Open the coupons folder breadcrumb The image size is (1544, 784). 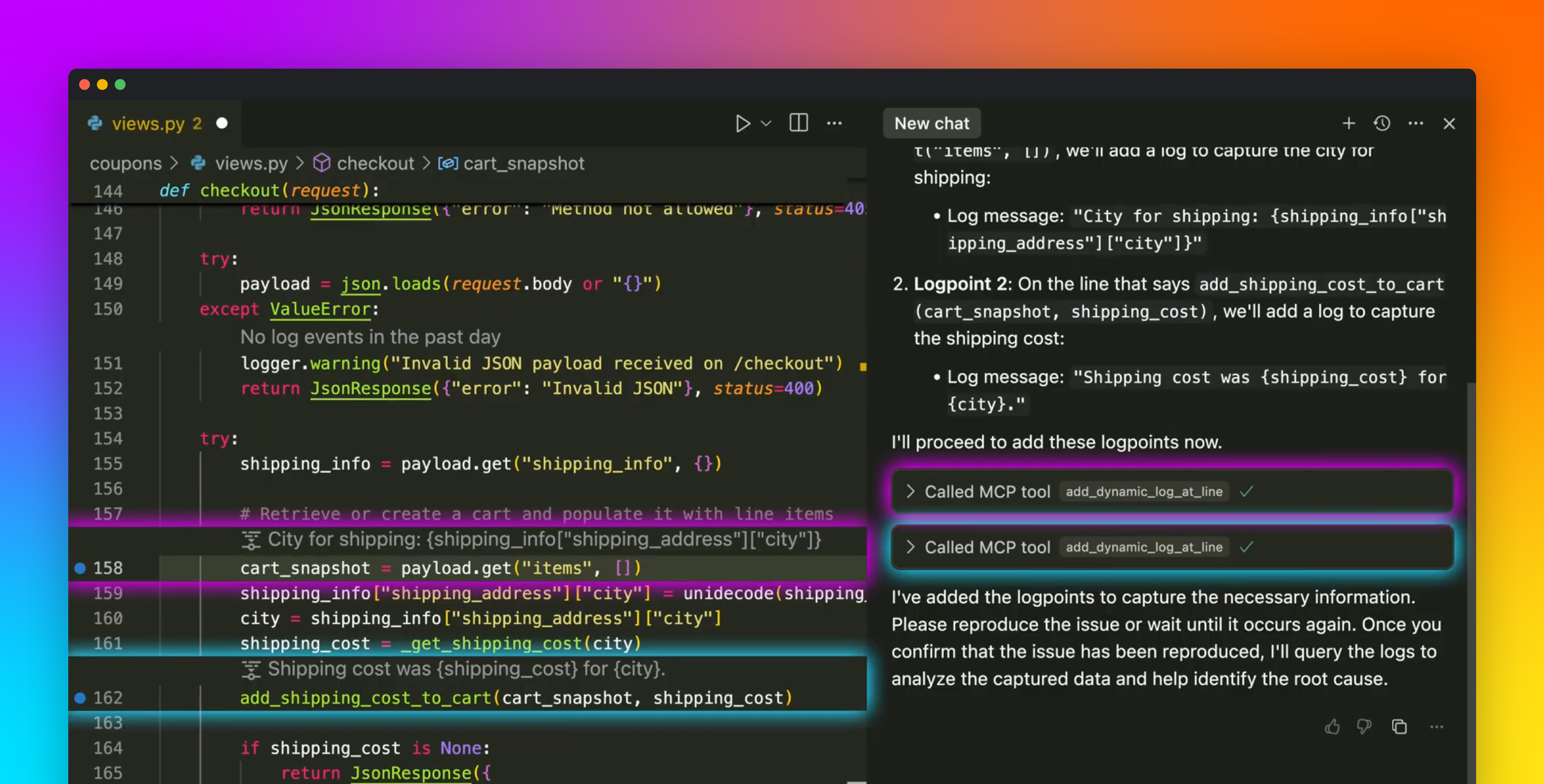coord(125,163)
